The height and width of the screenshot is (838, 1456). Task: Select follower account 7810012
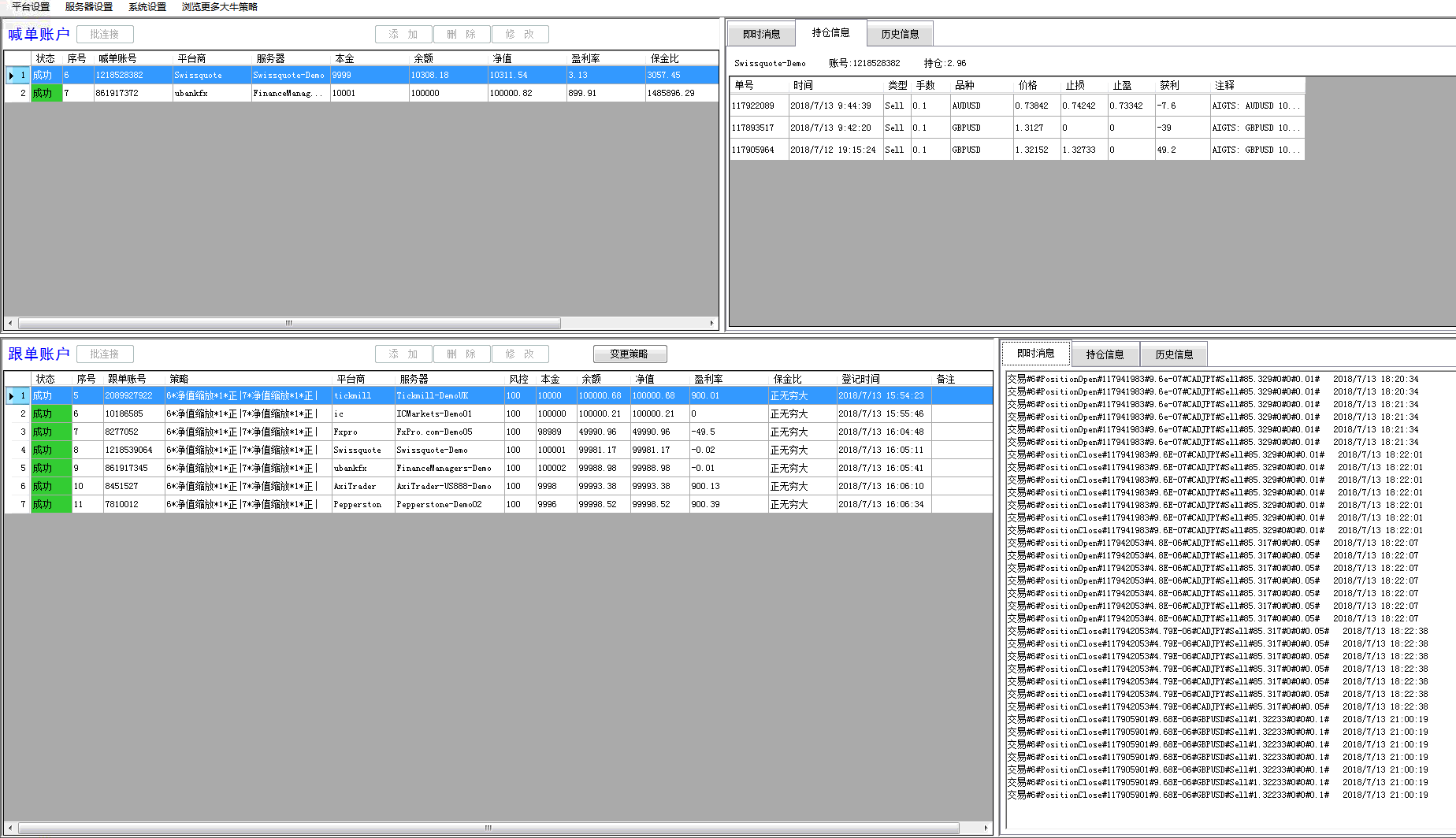point(134,505)
